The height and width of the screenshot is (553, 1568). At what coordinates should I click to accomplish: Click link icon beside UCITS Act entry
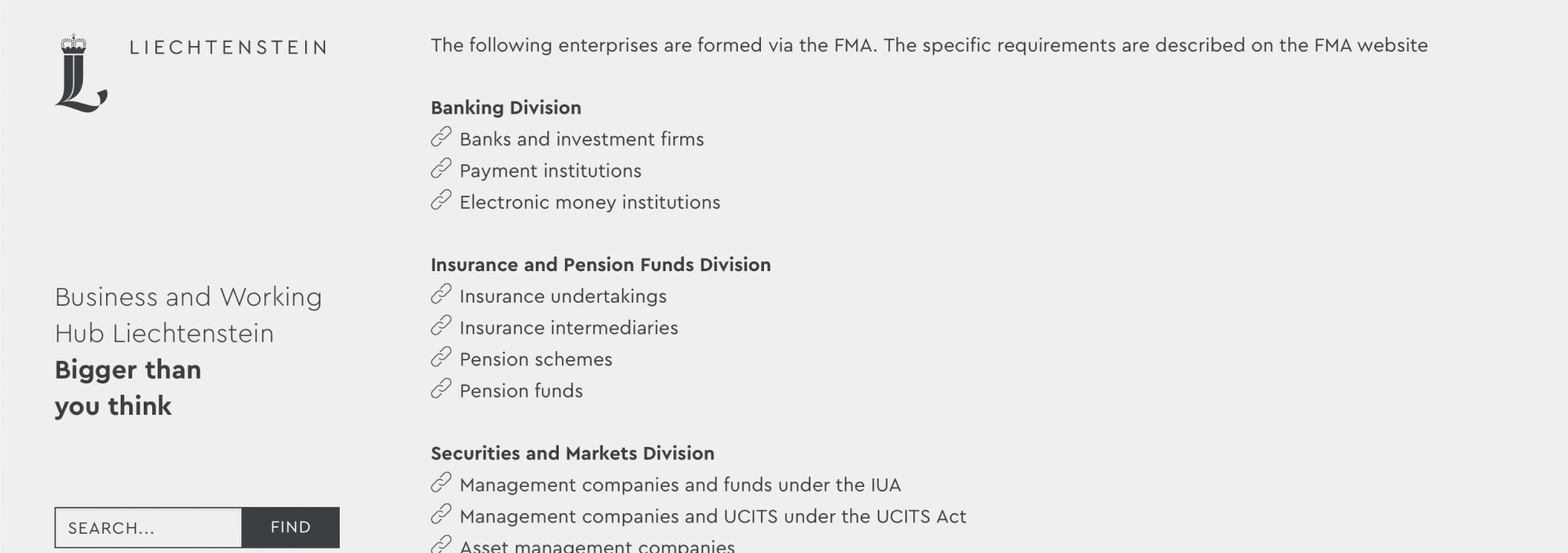pyautogui.click(x=441, y=515)
